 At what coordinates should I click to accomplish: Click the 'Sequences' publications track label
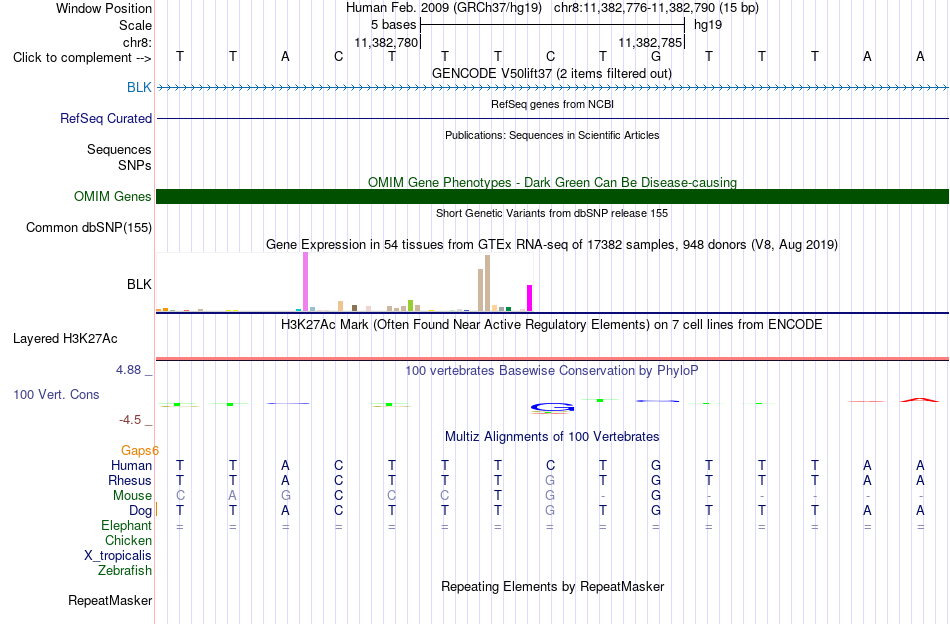point(119,149)
